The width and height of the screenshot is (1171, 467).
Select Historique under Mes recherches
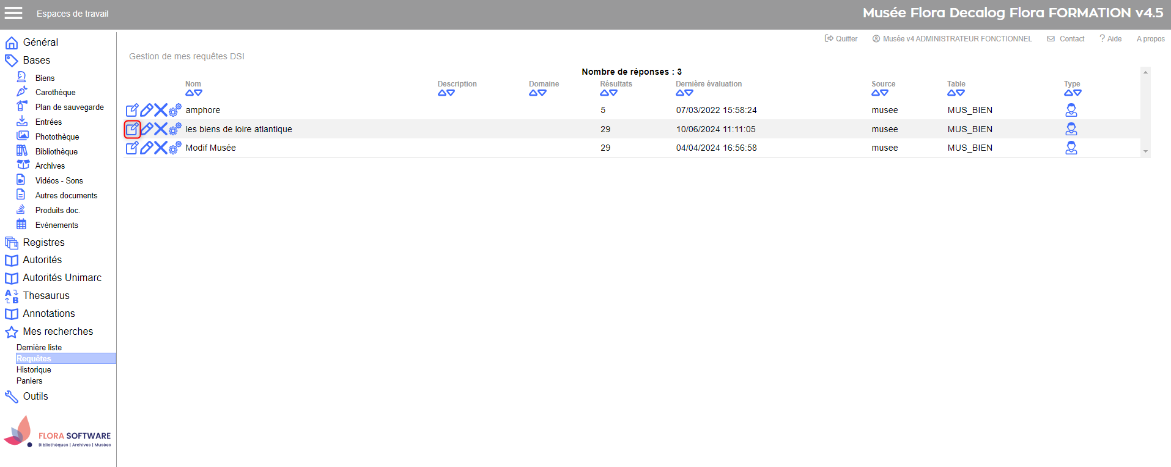pyautogui.click(x=34, y=370)
